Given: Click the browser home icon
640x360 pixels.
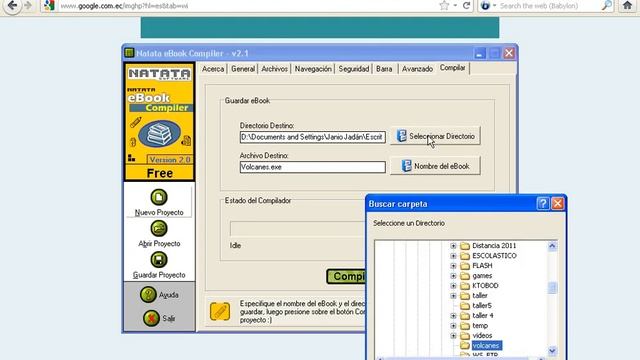Looking at the screenshot, I should (627, 6).
